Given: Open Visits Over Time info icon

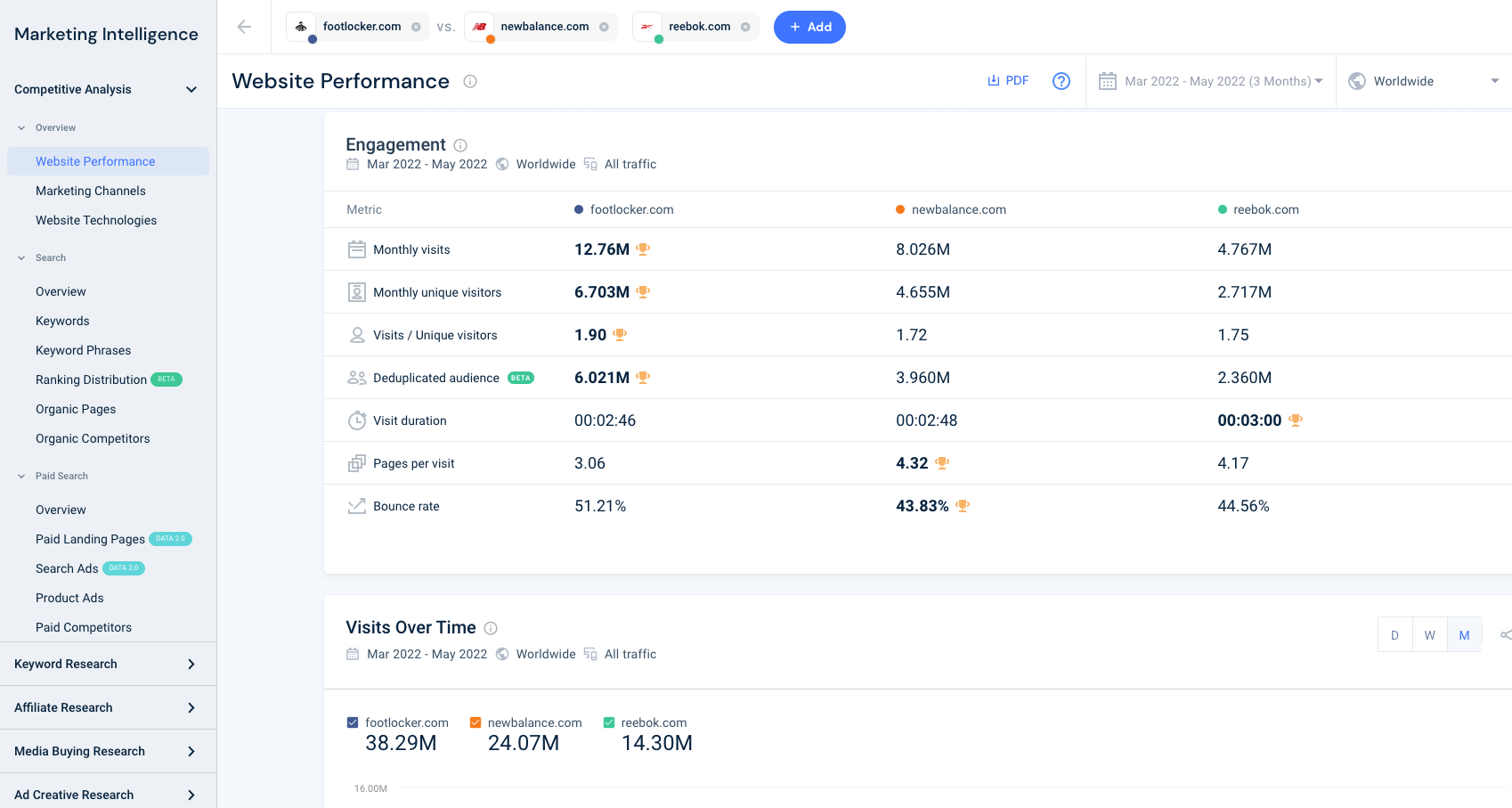Looking at the screenshot, I should pos(491,628).
